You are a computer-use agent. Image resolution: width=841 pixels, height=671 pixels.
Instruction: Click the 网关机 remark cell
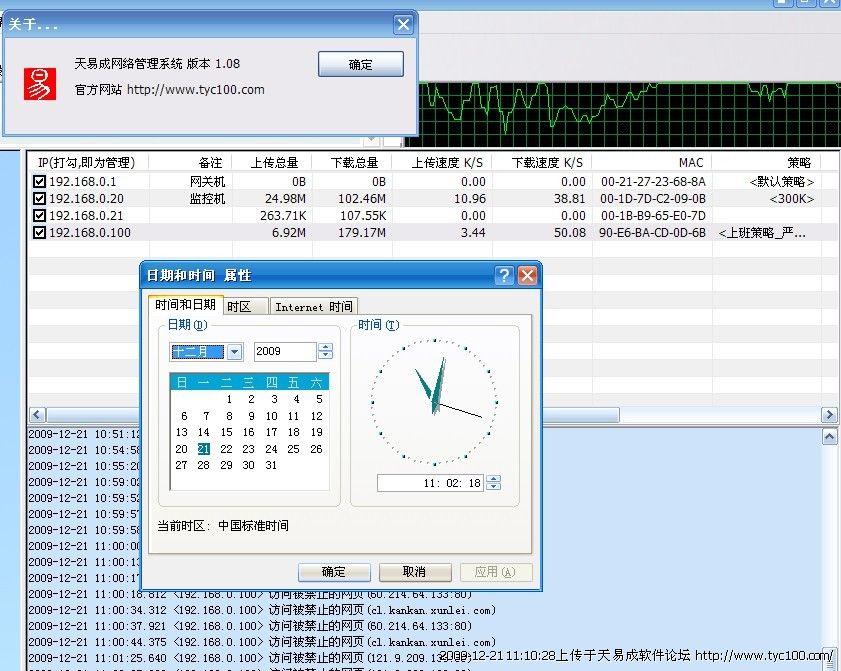pos(208,182)
